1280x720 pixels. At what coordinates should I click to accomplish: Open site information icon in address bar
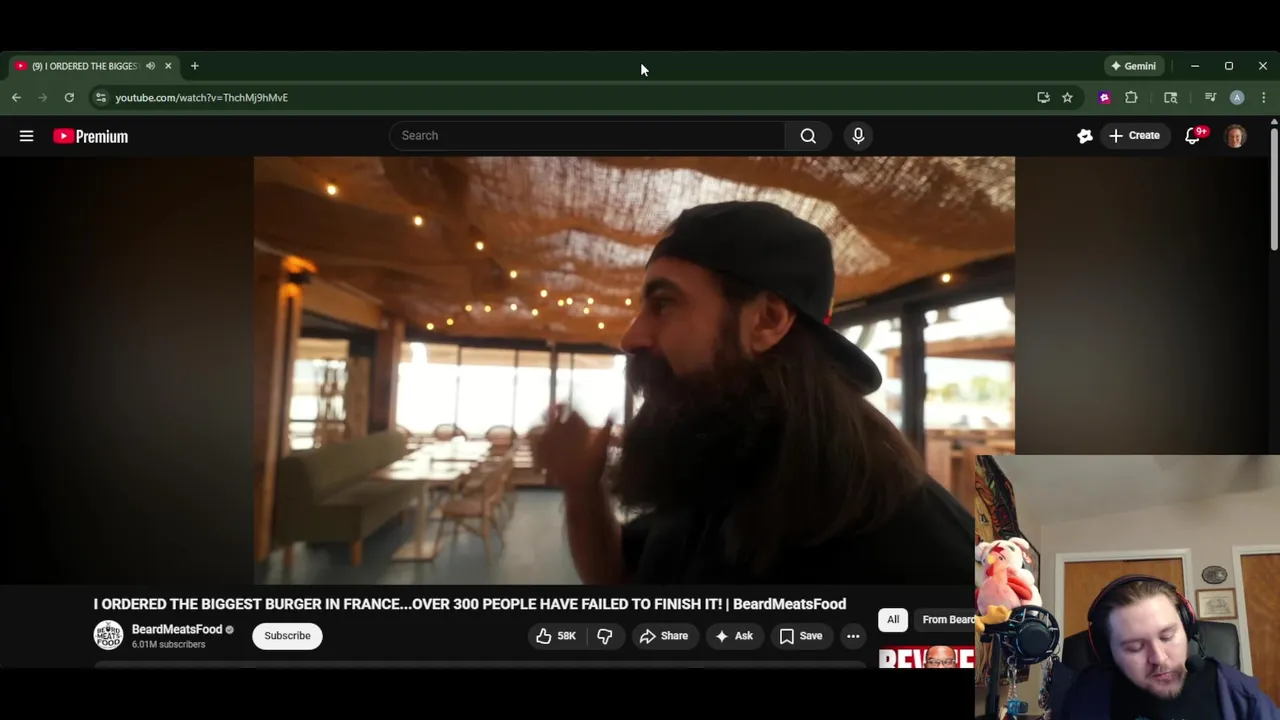point(100,97)
